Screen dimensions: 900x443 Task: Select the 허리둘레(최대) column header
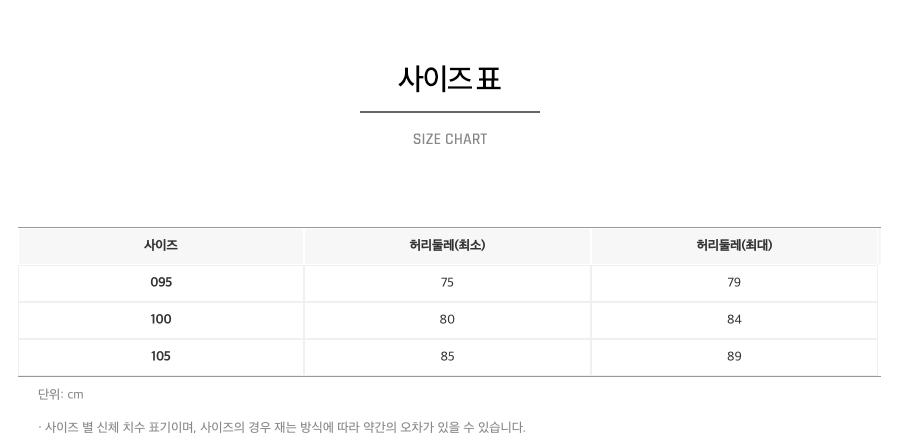point(734,246)
